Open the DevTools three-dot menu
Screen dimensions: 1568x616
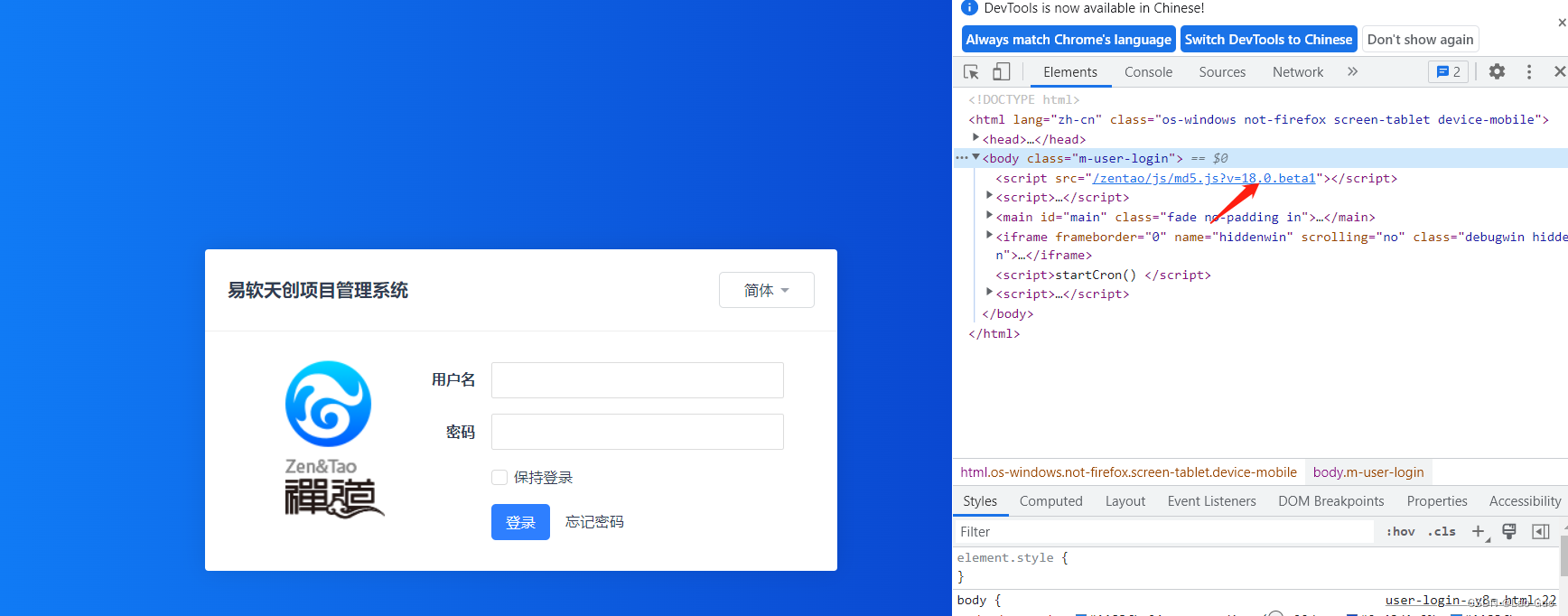(x=1529, y=71)
